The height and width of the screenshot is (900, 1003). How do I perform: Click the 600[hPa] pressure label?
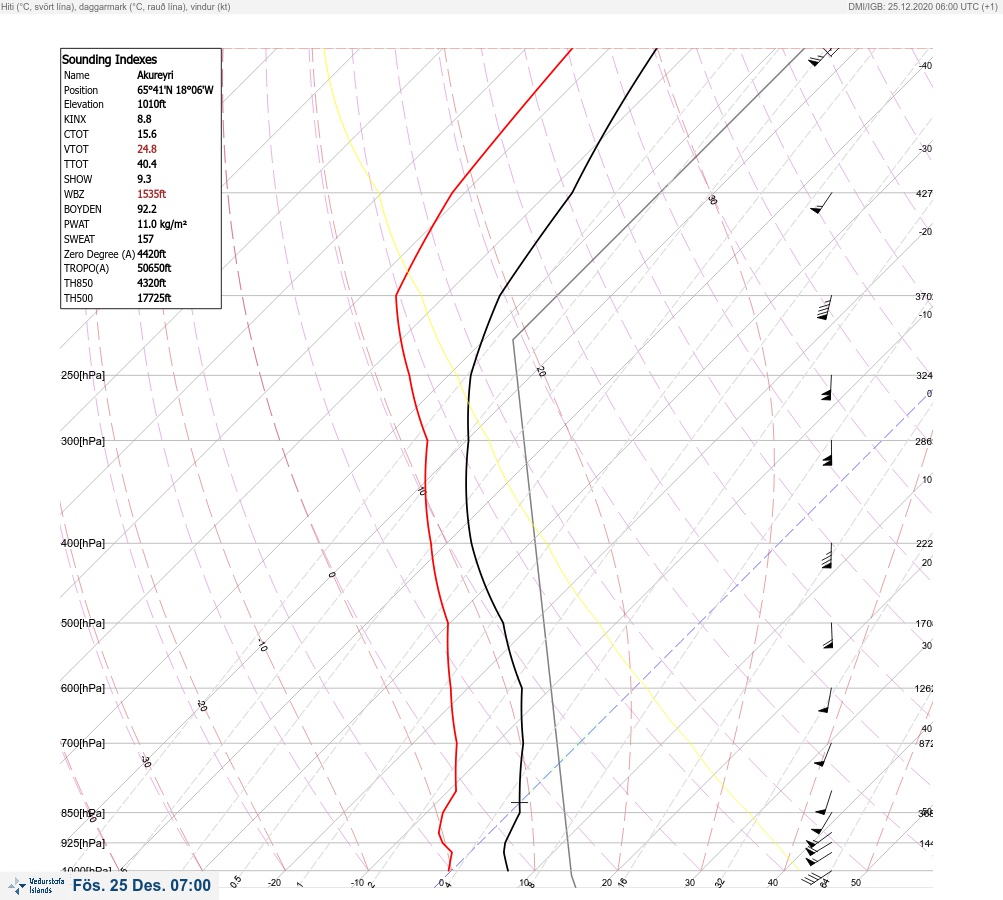click(x=83, y=688)
